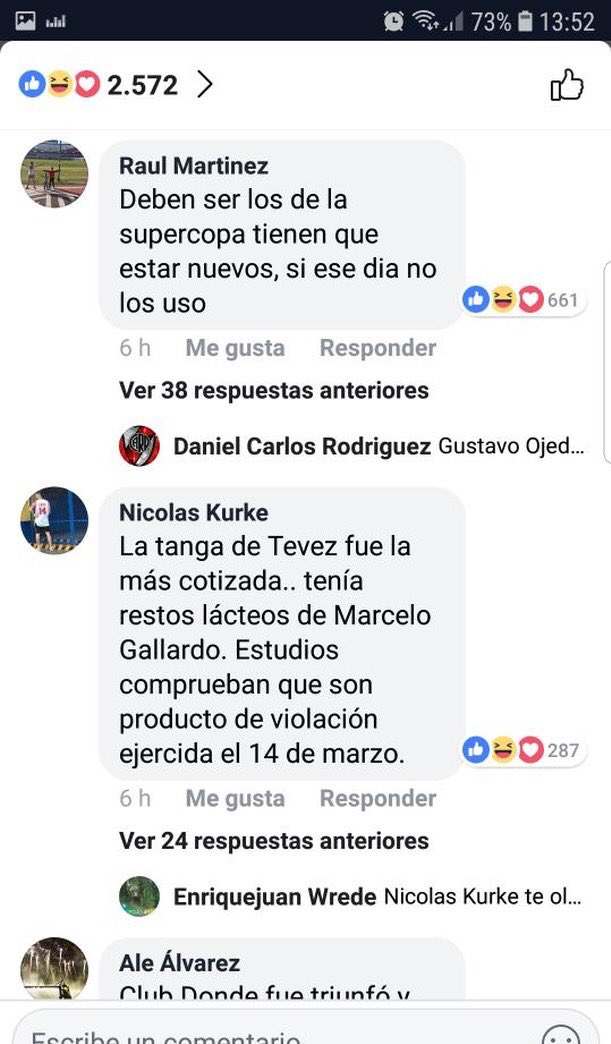
Task: Reply to Nicolas Kurke's comment
Action: pyautogui.click(x=377, y=798)
